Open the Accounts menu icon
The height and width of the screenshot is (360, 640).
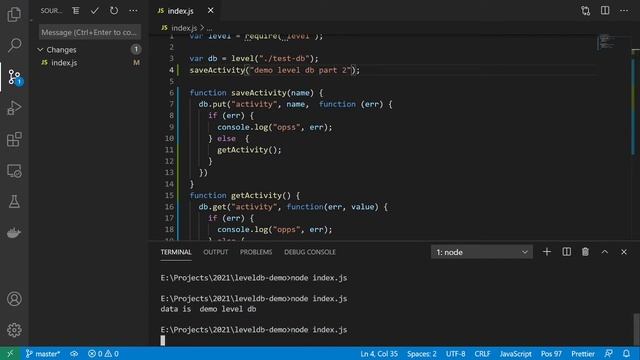pos(14,299)
